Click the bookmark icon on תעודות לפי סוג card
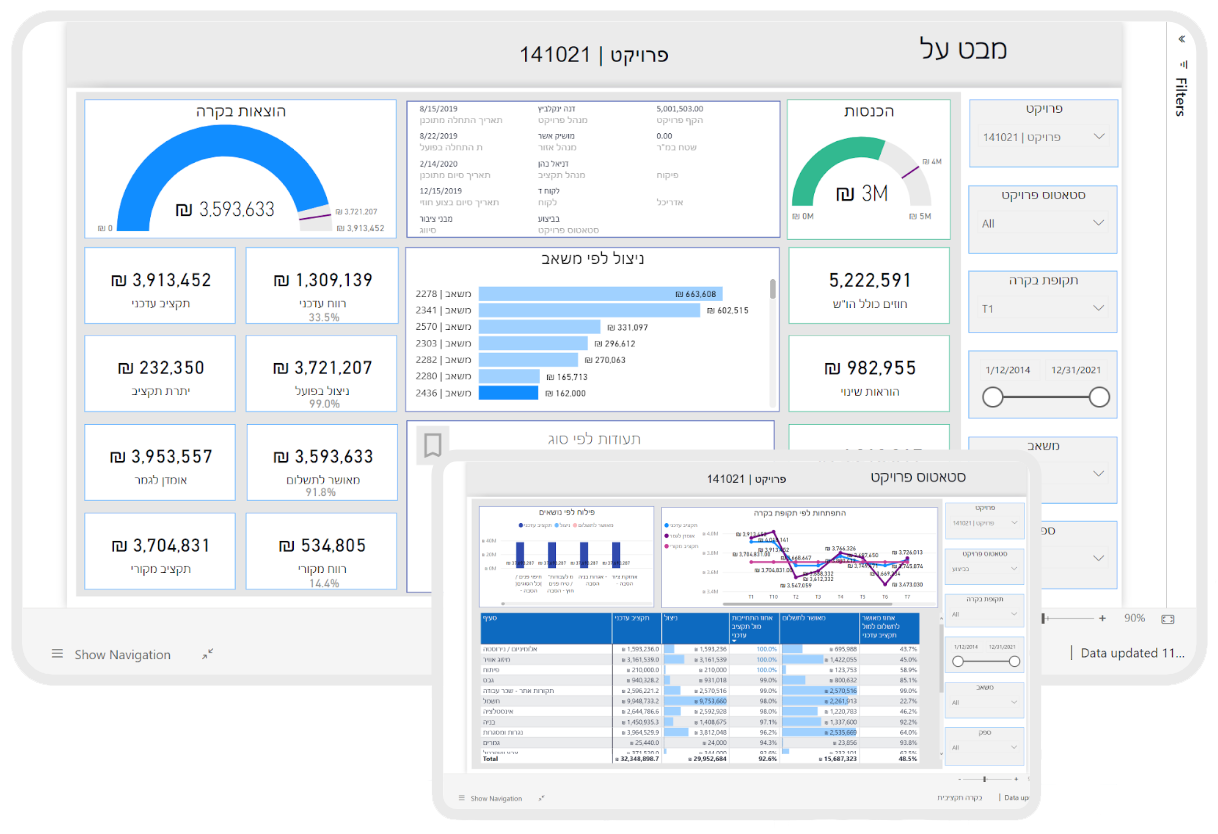1218x834 pixels. click(433, 444)
